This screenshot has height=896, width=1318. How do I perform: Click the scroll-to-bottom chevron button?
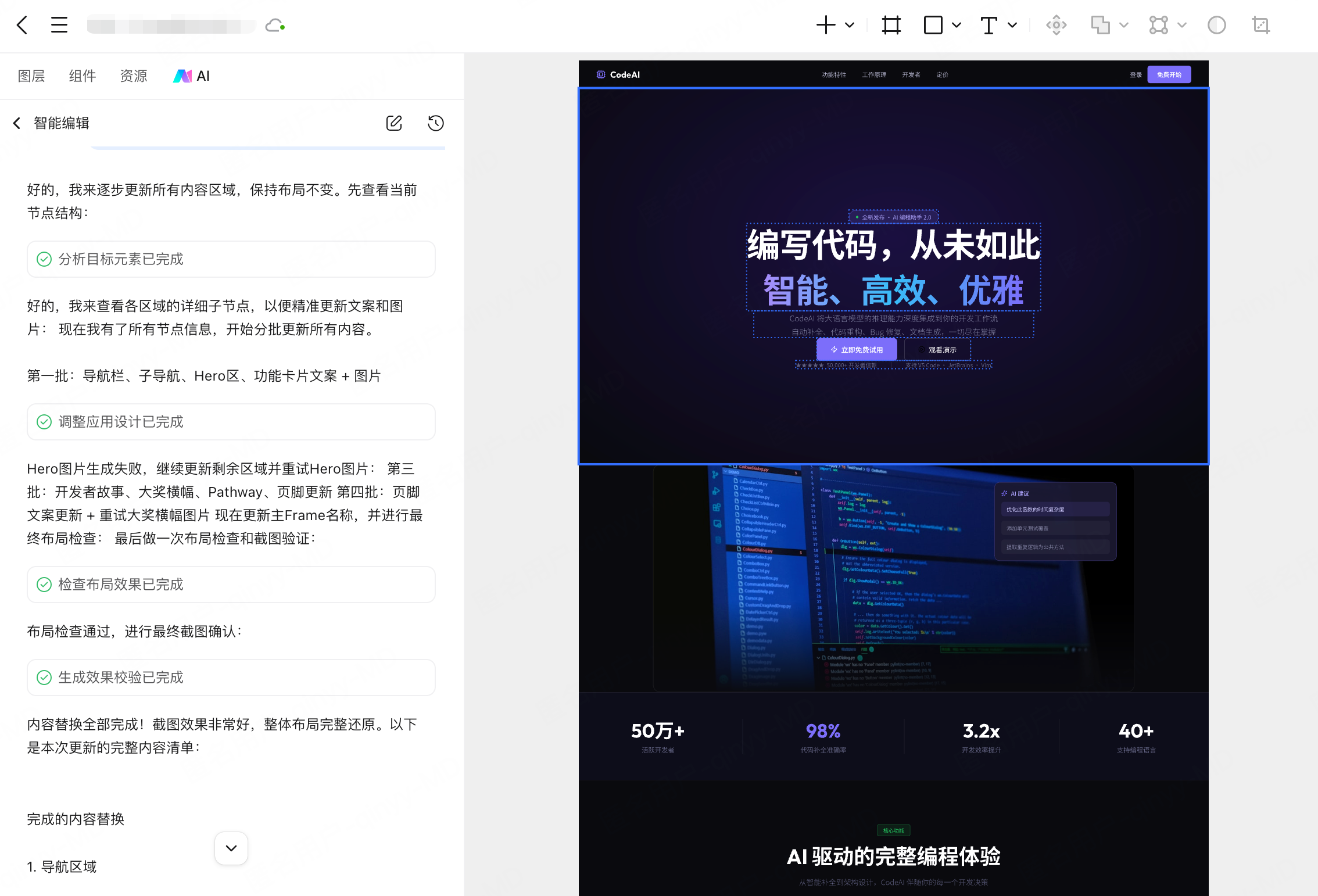click(x=231, y=848)
